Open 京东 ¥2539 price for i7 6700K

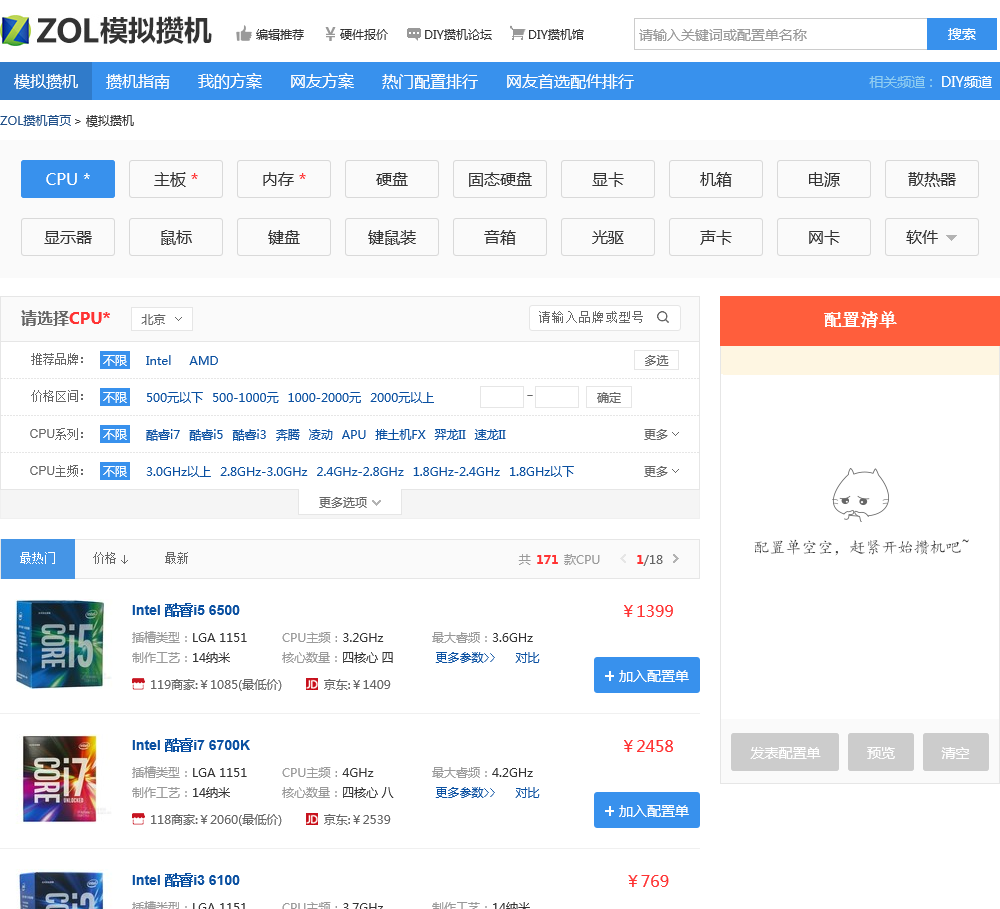348,820
